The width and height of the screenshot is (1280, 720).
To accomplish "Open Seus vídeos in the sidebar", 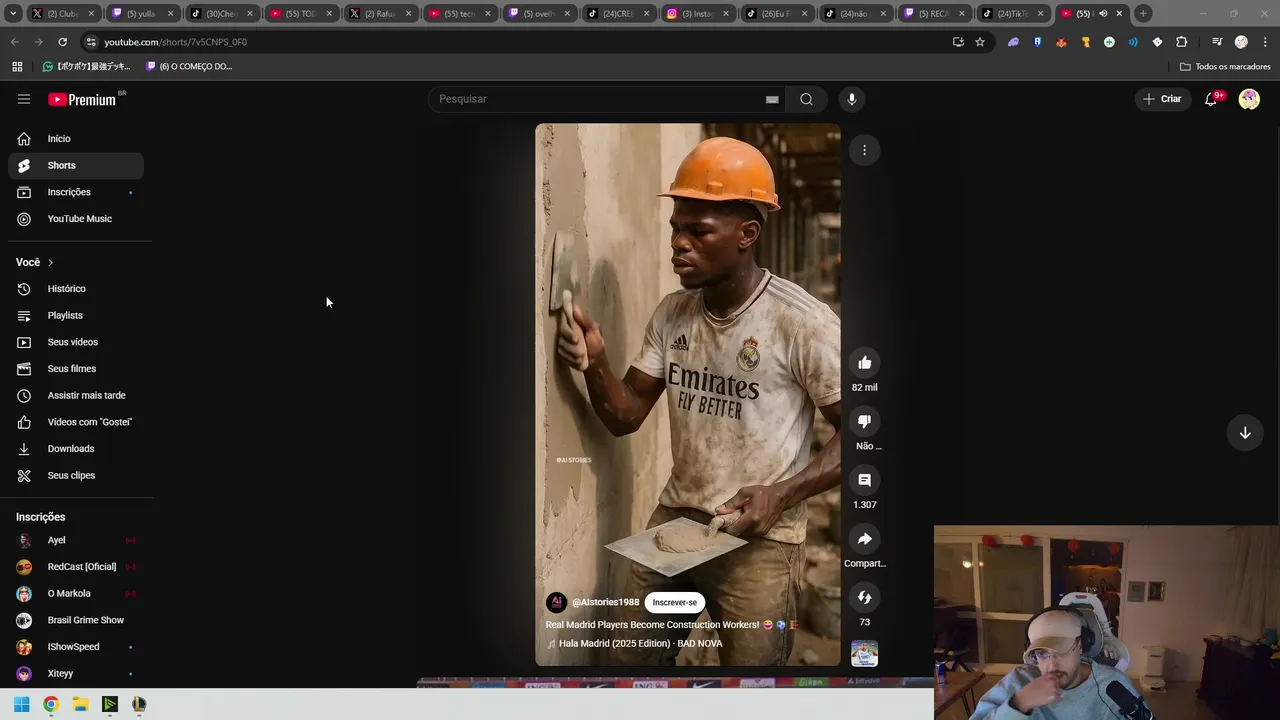I will coord(76,342).
